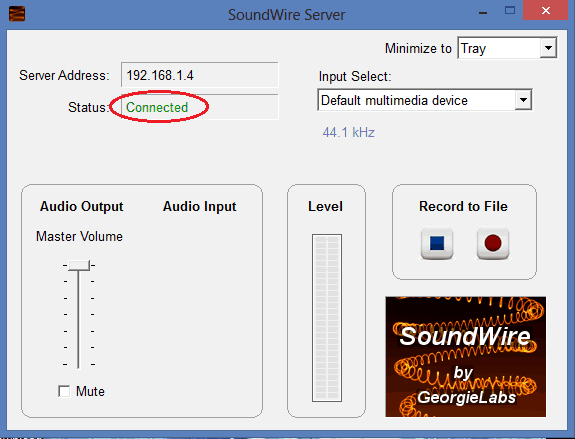Maximize the SoundWire Server window

pyautogui.click(x=510, y=11)
